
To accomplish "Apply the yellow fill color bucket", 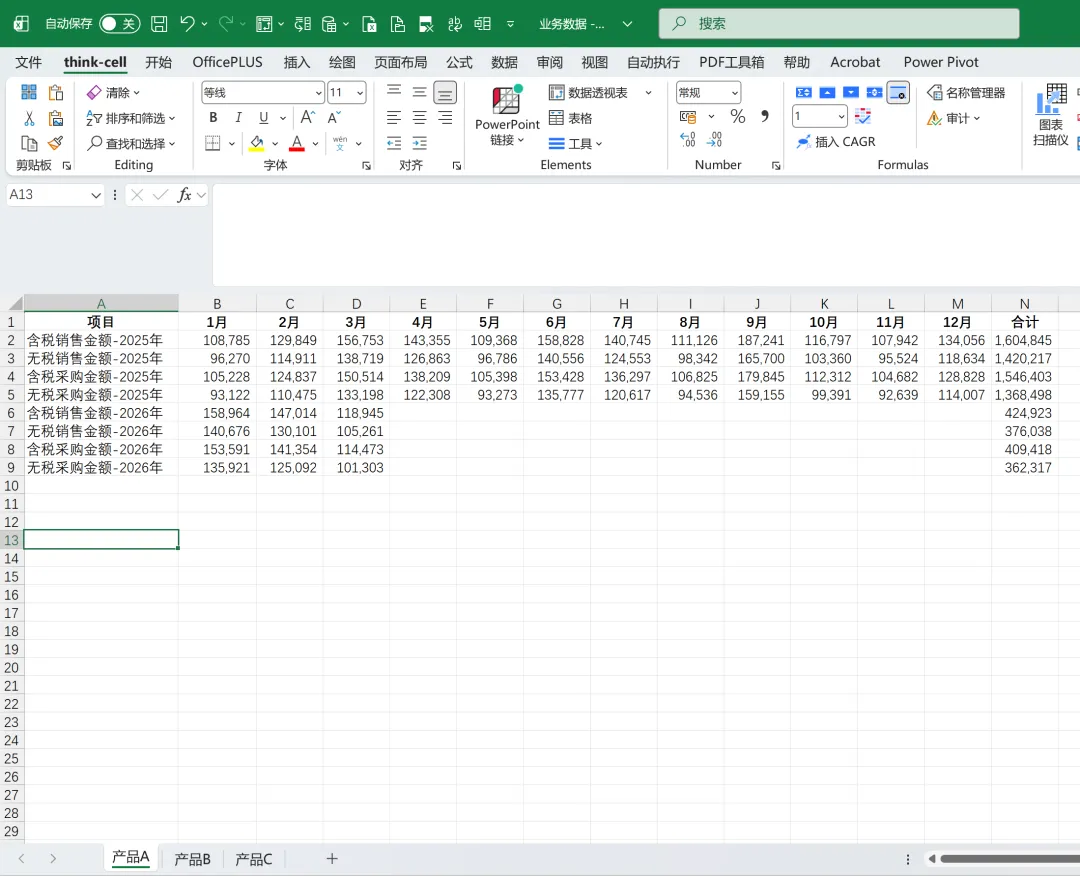I will (257, 143).
